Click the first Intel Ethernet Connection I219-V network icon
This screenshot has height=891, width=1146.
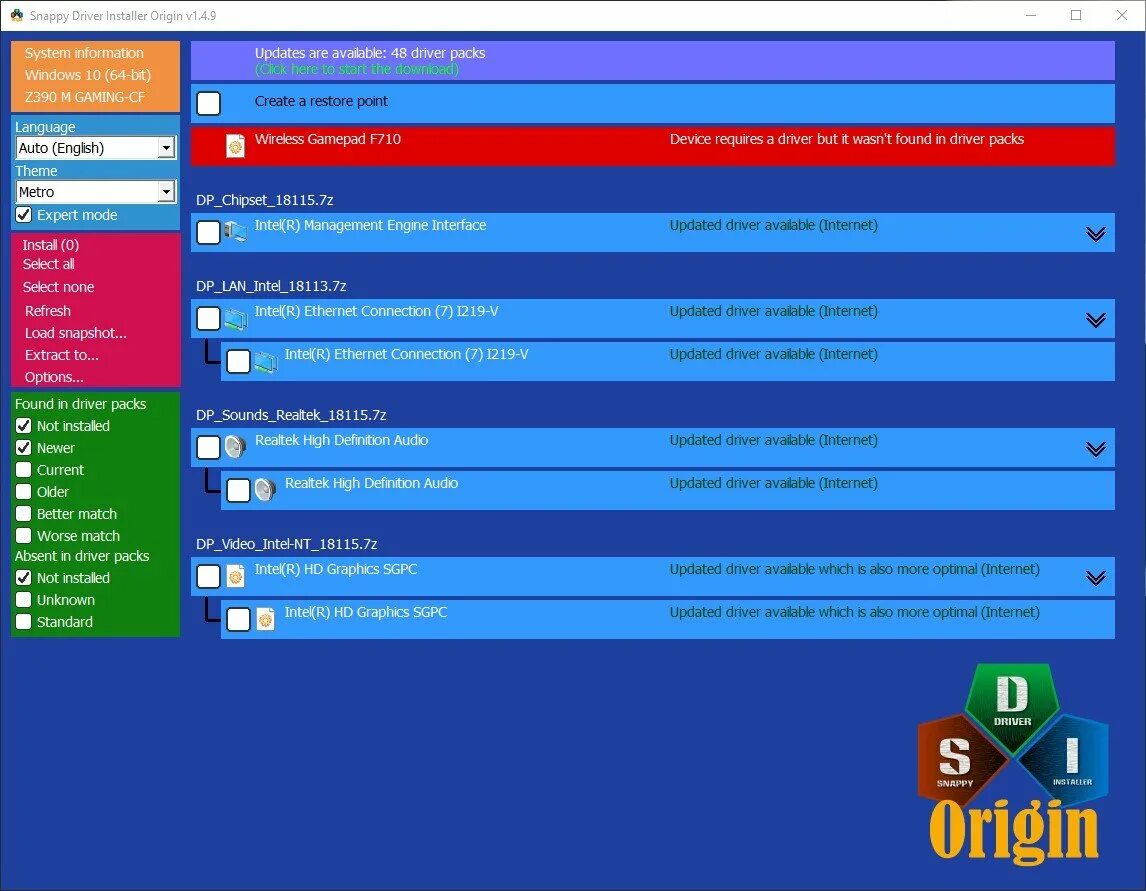pos(235,319)
